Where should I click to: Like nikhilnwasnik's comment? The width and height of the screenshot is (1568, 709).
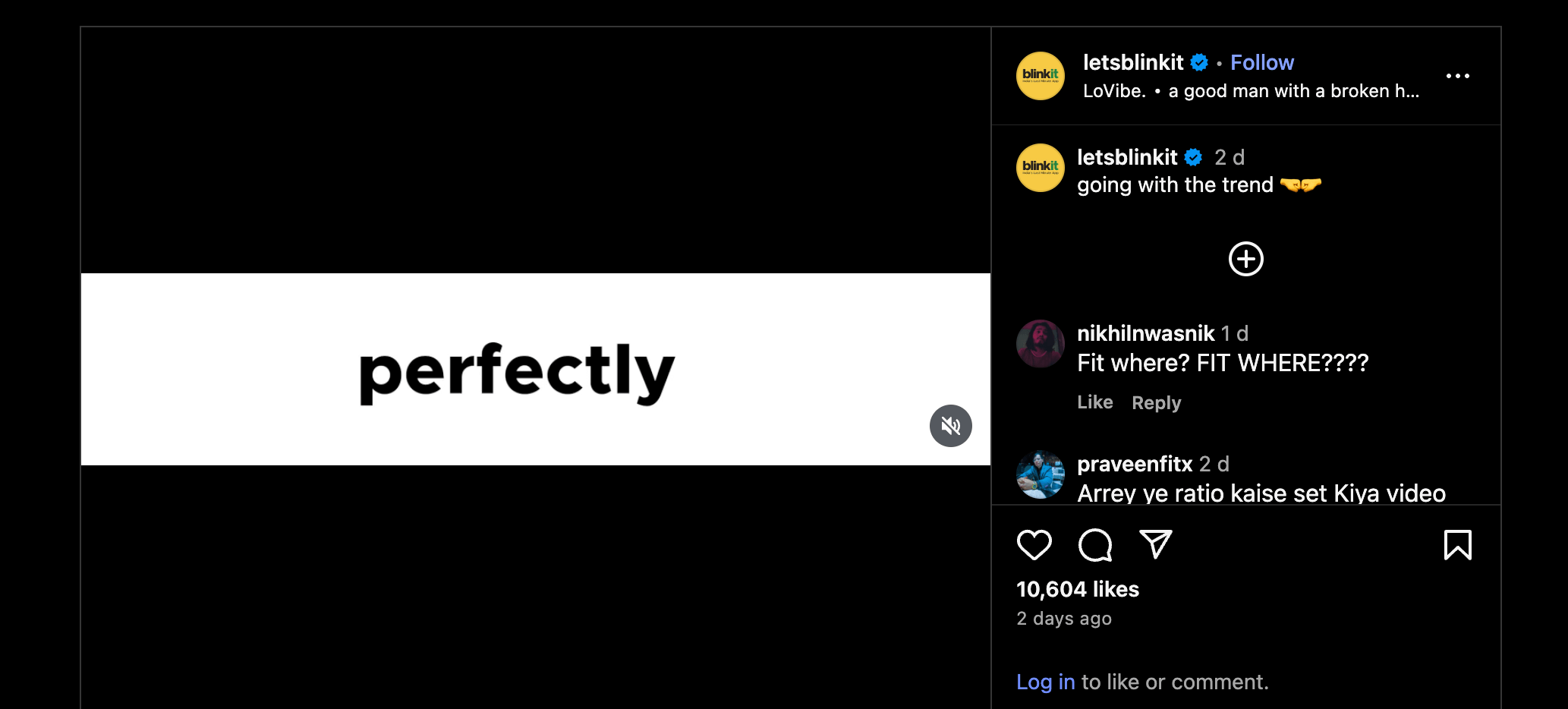(1094, 402)
